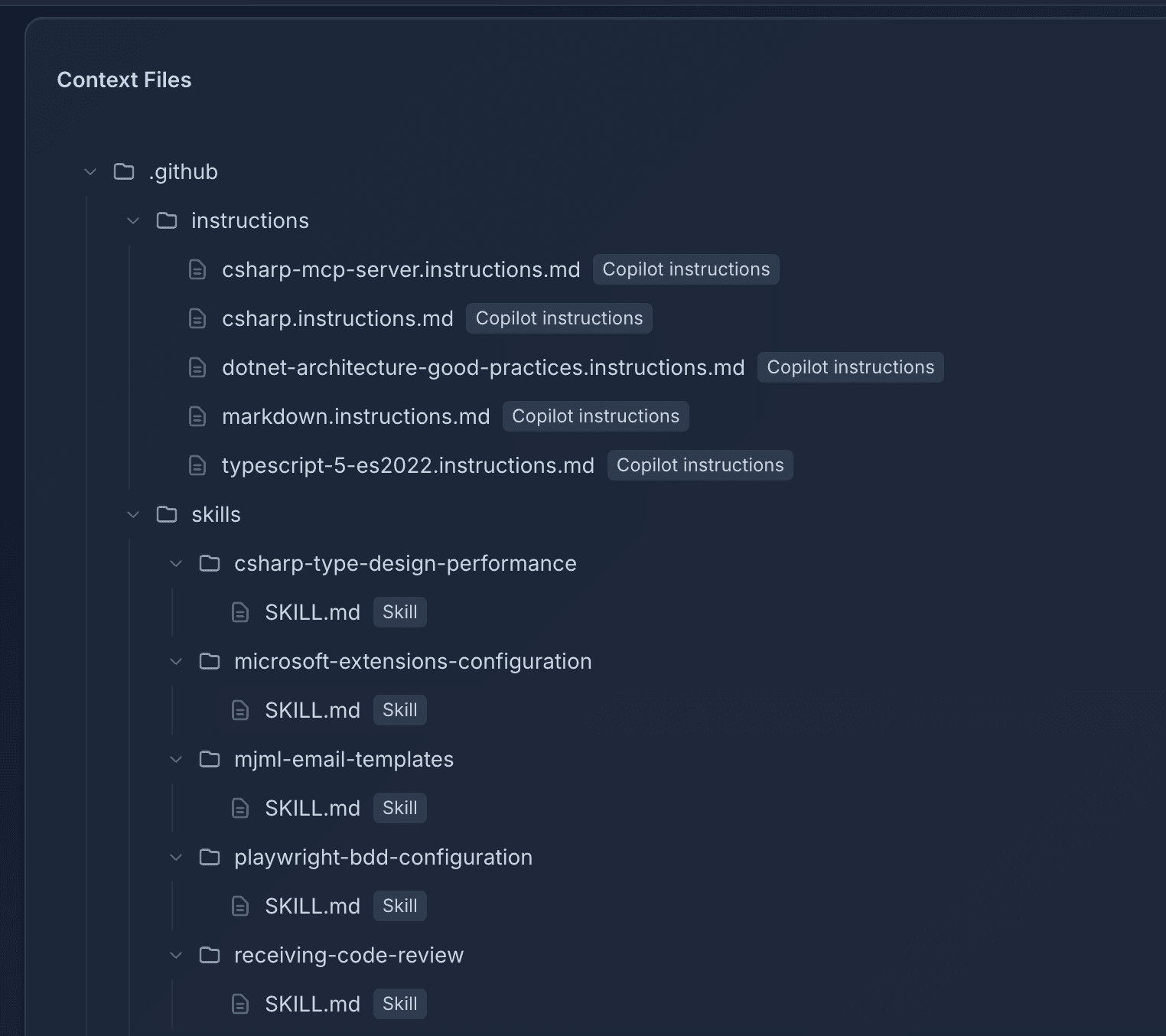Screen dimensions: 1166x1036
Task: Select typescript-5-es2022.instructions.md
Action: click(408, 465)
